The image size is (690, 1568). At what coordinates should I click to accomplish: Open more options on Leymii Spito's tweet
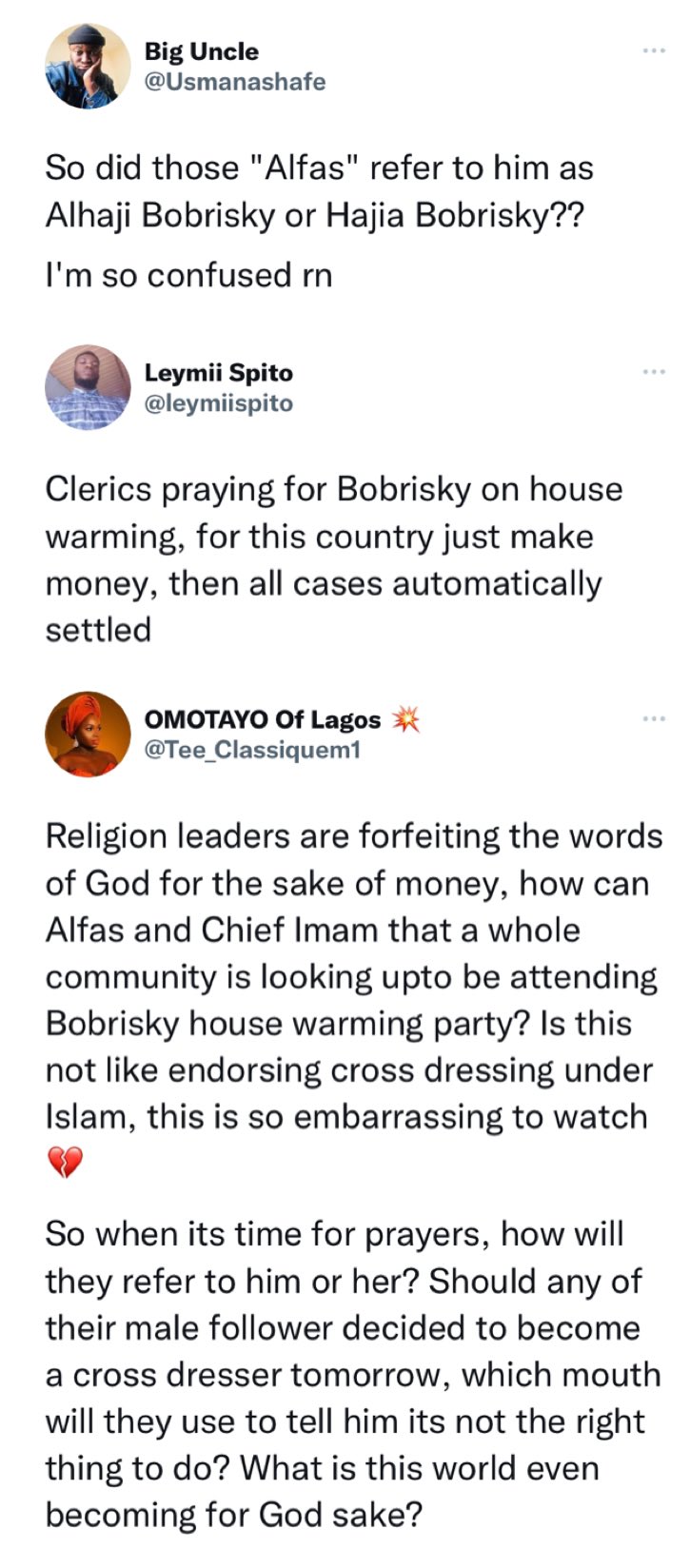pos(653,371)
